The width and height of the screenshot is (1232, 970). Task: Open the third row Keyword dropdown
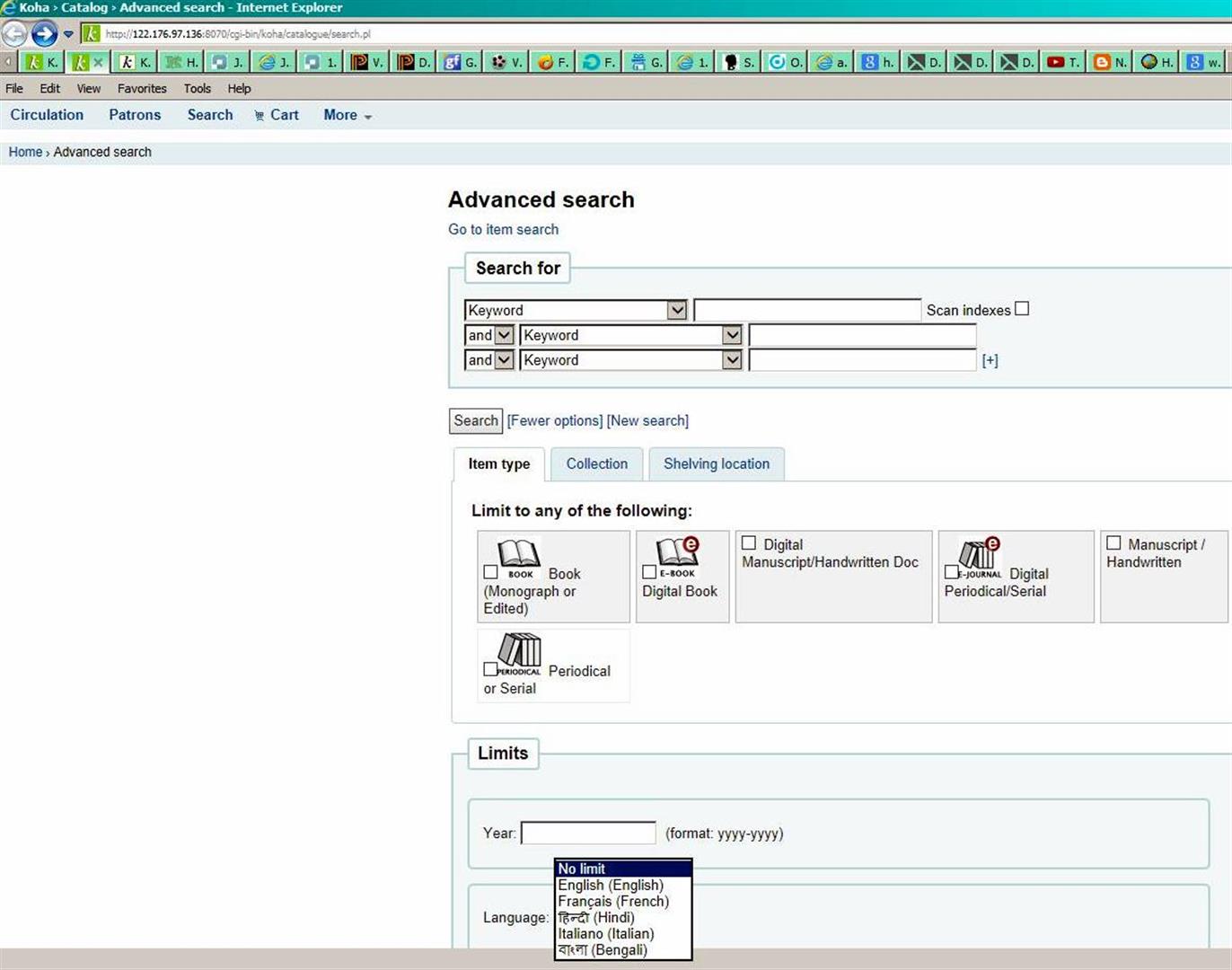(631, 360)
